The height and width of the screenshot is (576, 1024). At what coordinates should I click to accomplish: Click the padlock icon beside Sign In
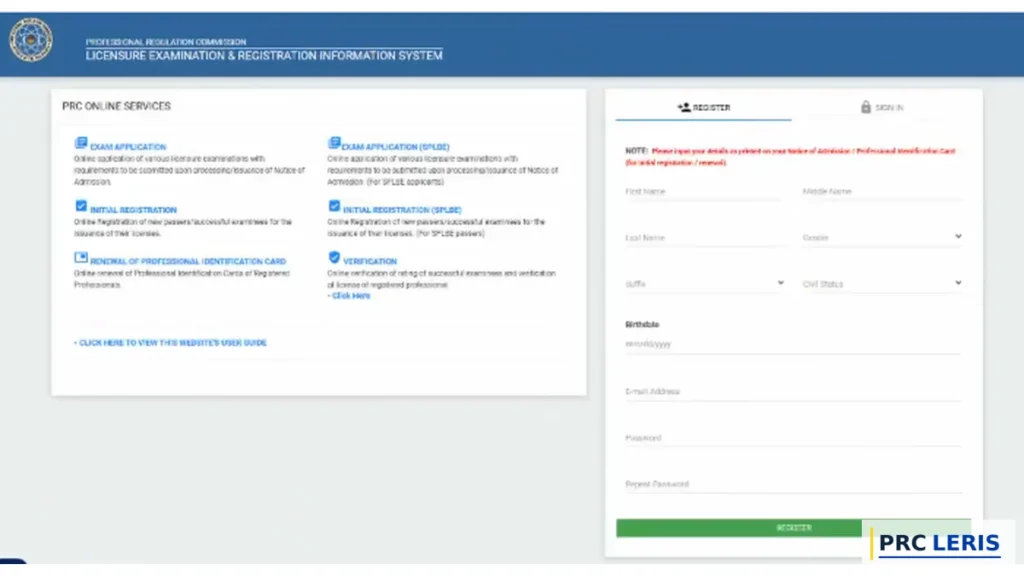pyautogui.click(x=866, y=107)
